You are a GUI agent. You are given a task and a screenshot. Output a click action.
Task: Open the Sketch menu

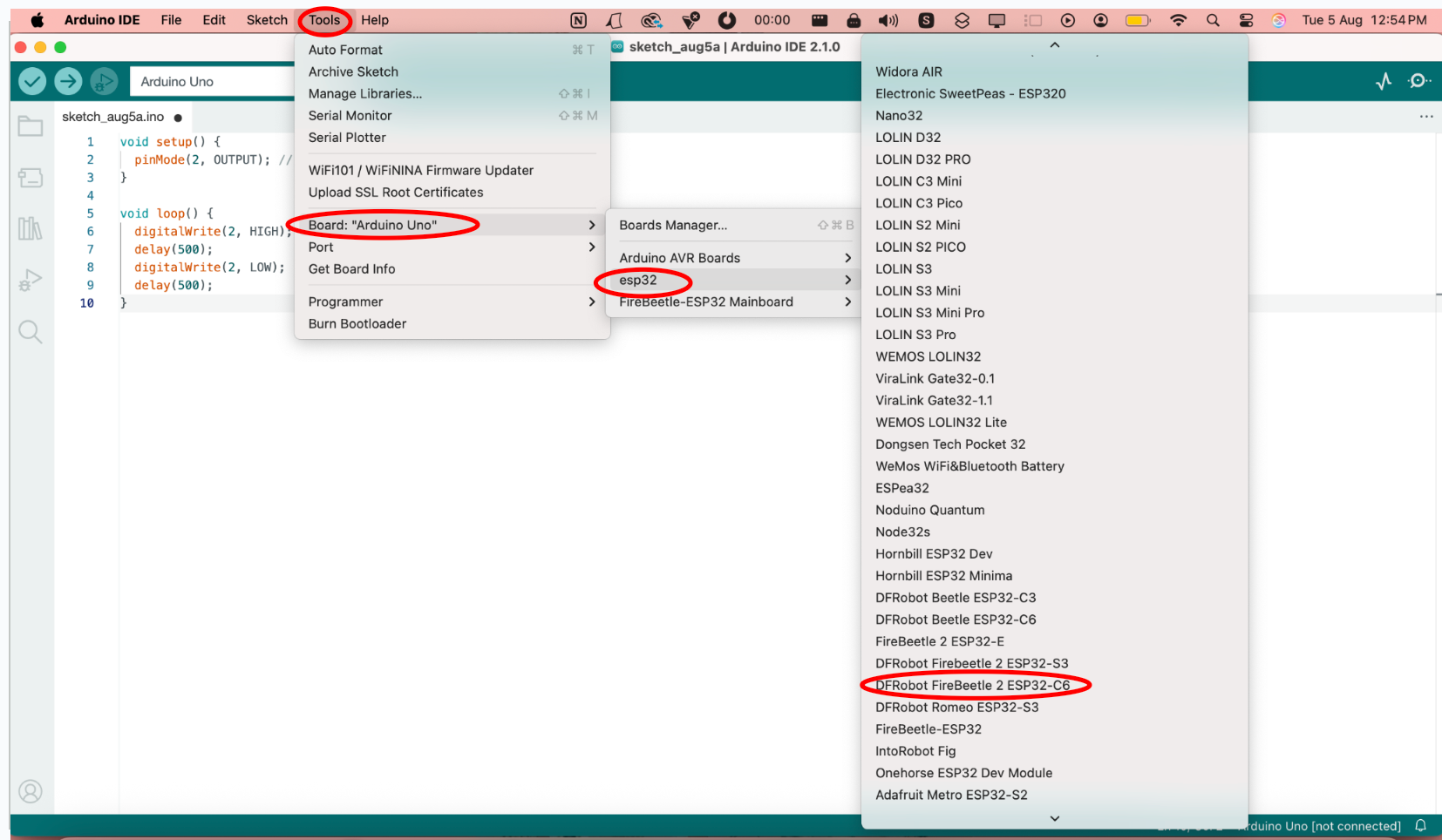point(267,20)
